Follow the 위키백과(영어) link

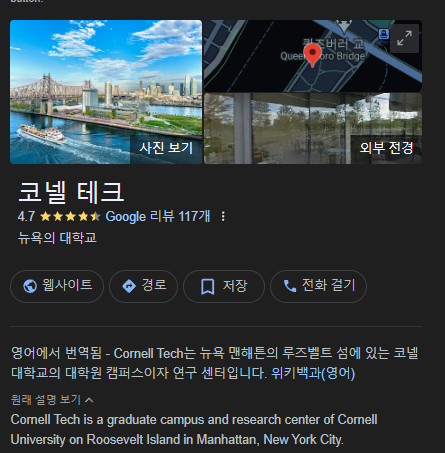[x=313, y=373]
